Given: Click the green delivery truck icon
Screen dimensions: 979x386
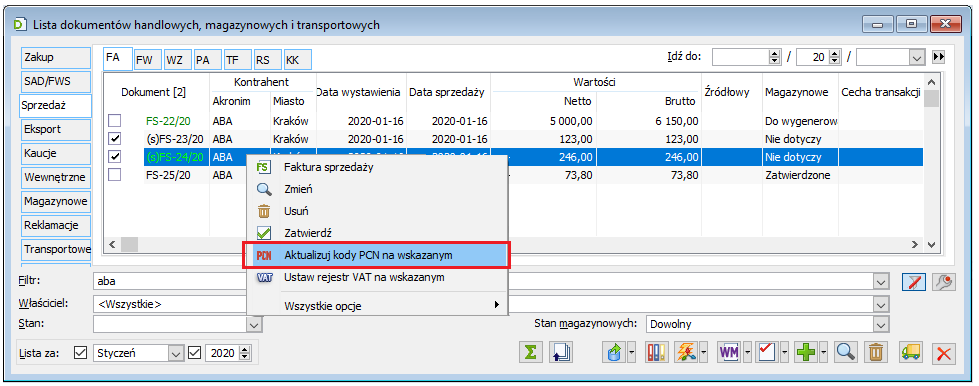Looking at the screenshot, I should [911, 352].
